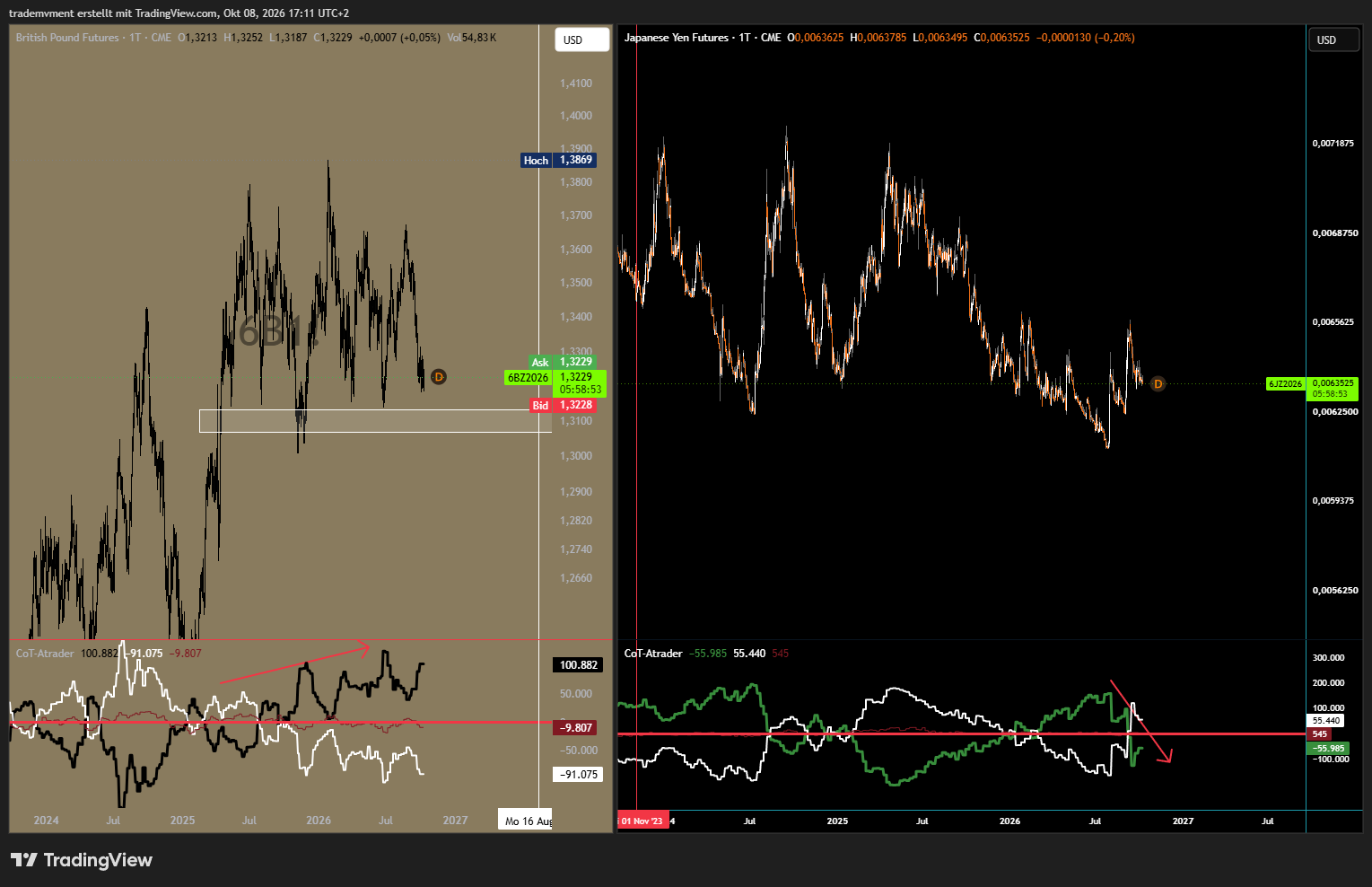
Task: Click the header text 'trademvment erstellt mit TradingView.com'
Action: pos(113,13)
